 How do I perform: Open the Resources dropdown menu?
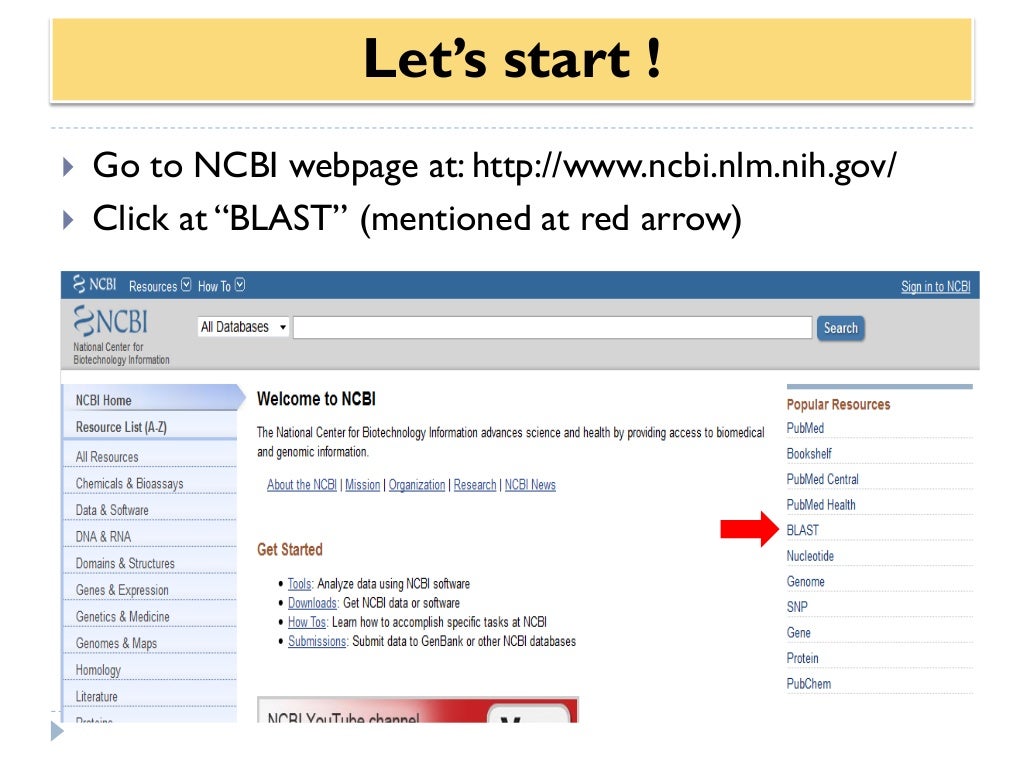tap(159, 286)
